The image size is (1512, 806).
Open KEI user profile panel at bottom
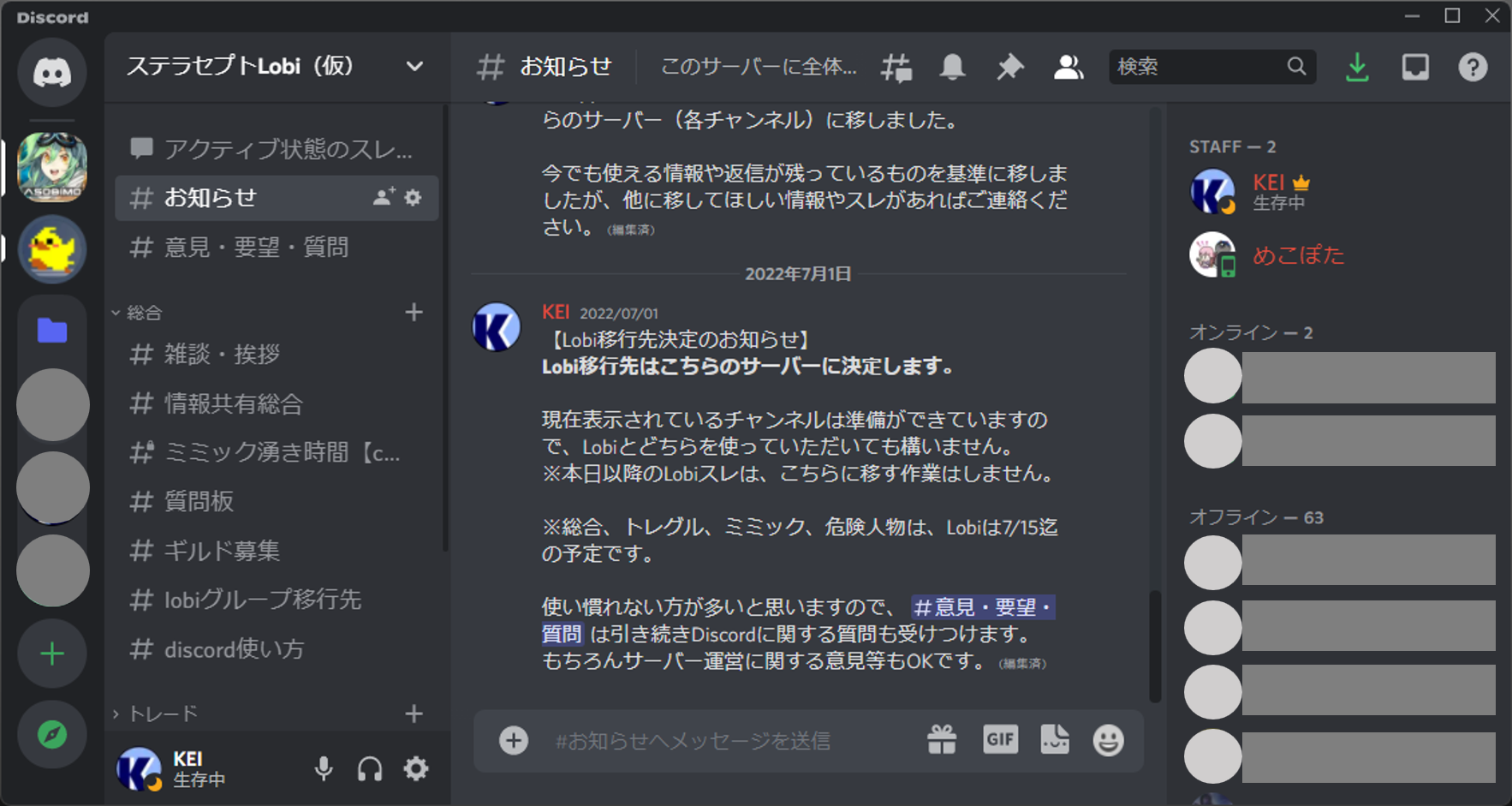click(171, 768)
